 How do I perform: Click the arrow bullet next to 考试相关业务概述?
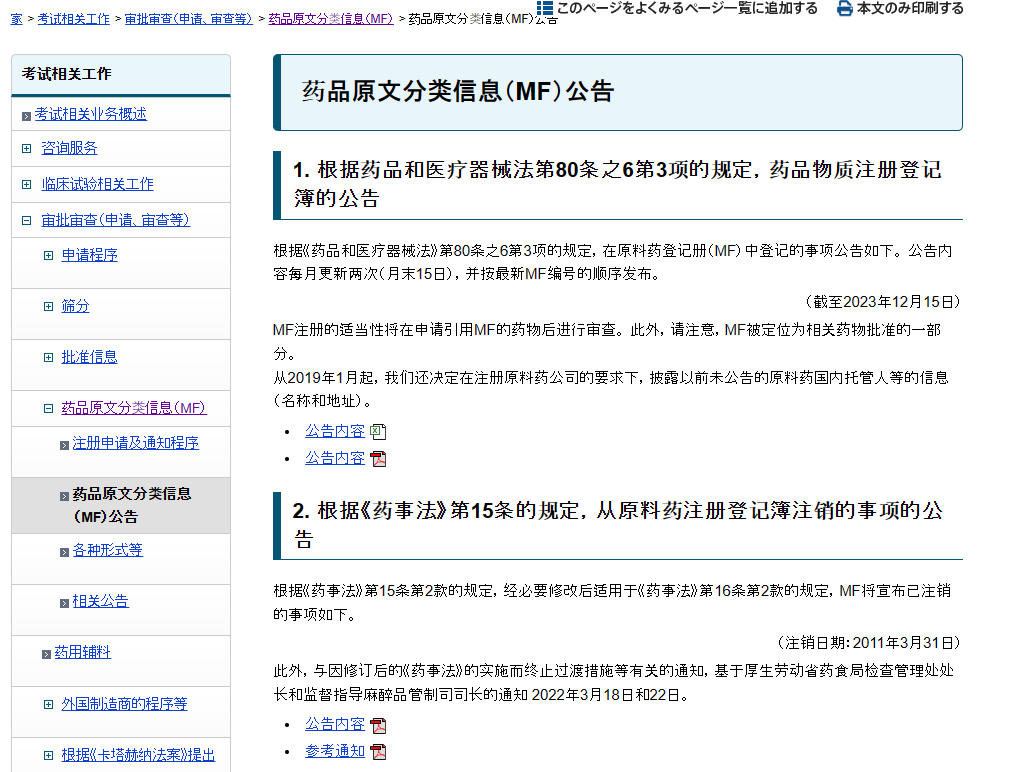(x=26, y=116)
